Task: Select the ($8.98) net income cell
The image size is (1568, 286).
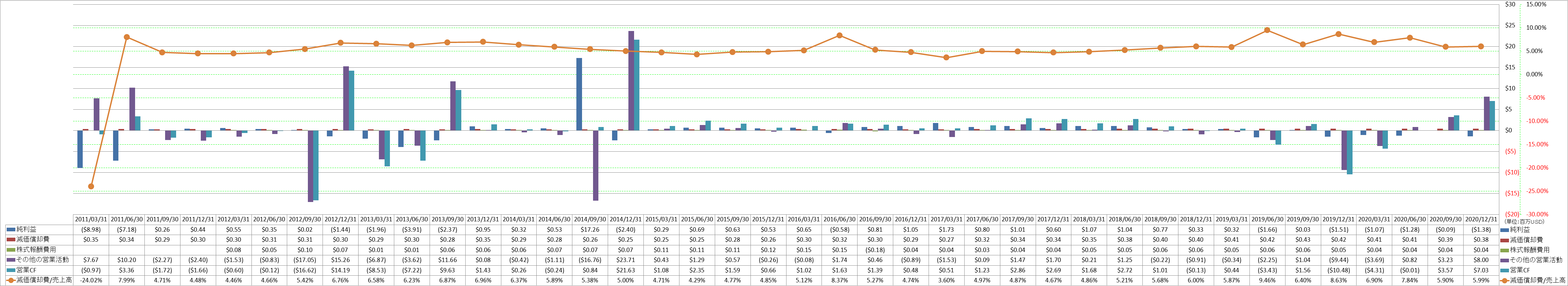Action: pos(91,229)
